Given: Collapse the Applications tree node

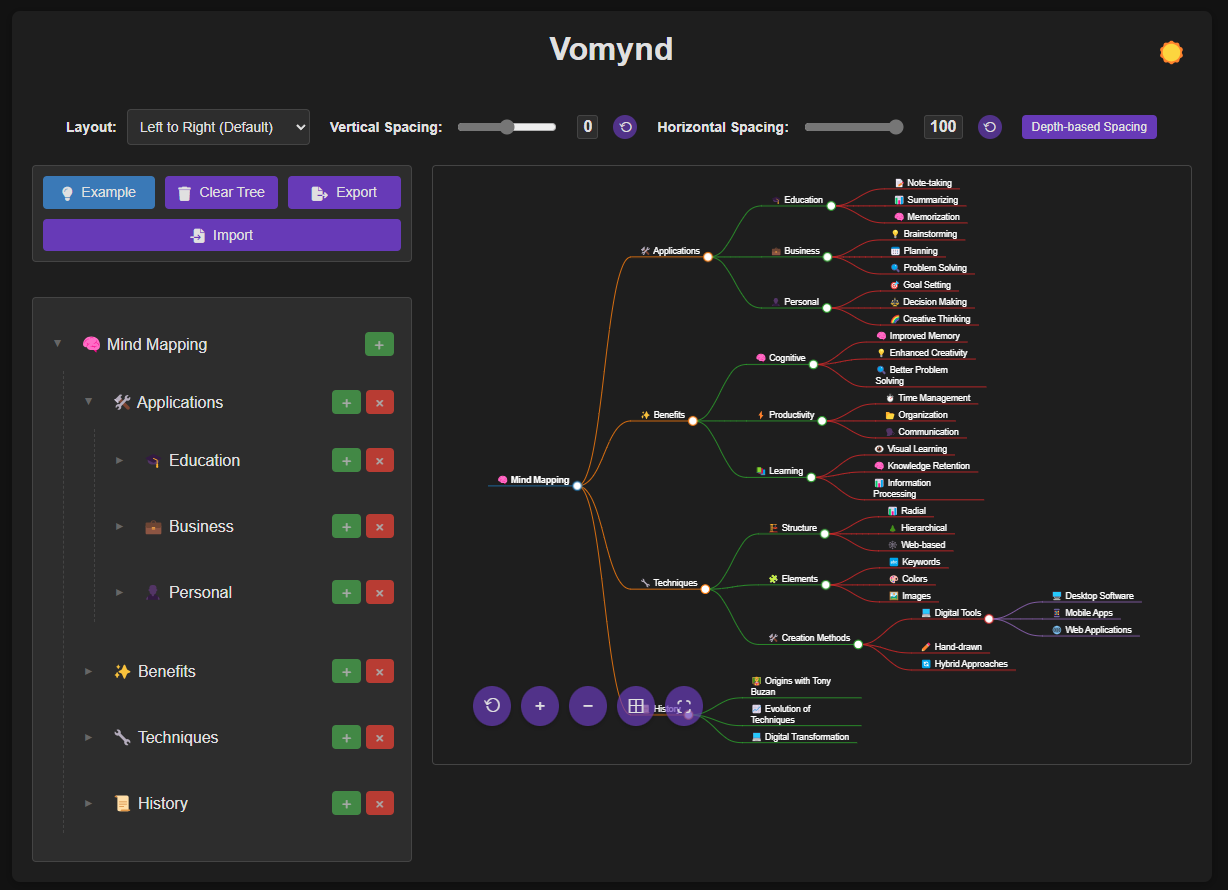Looking at the screenshot, I should click(x=89, y=402).
